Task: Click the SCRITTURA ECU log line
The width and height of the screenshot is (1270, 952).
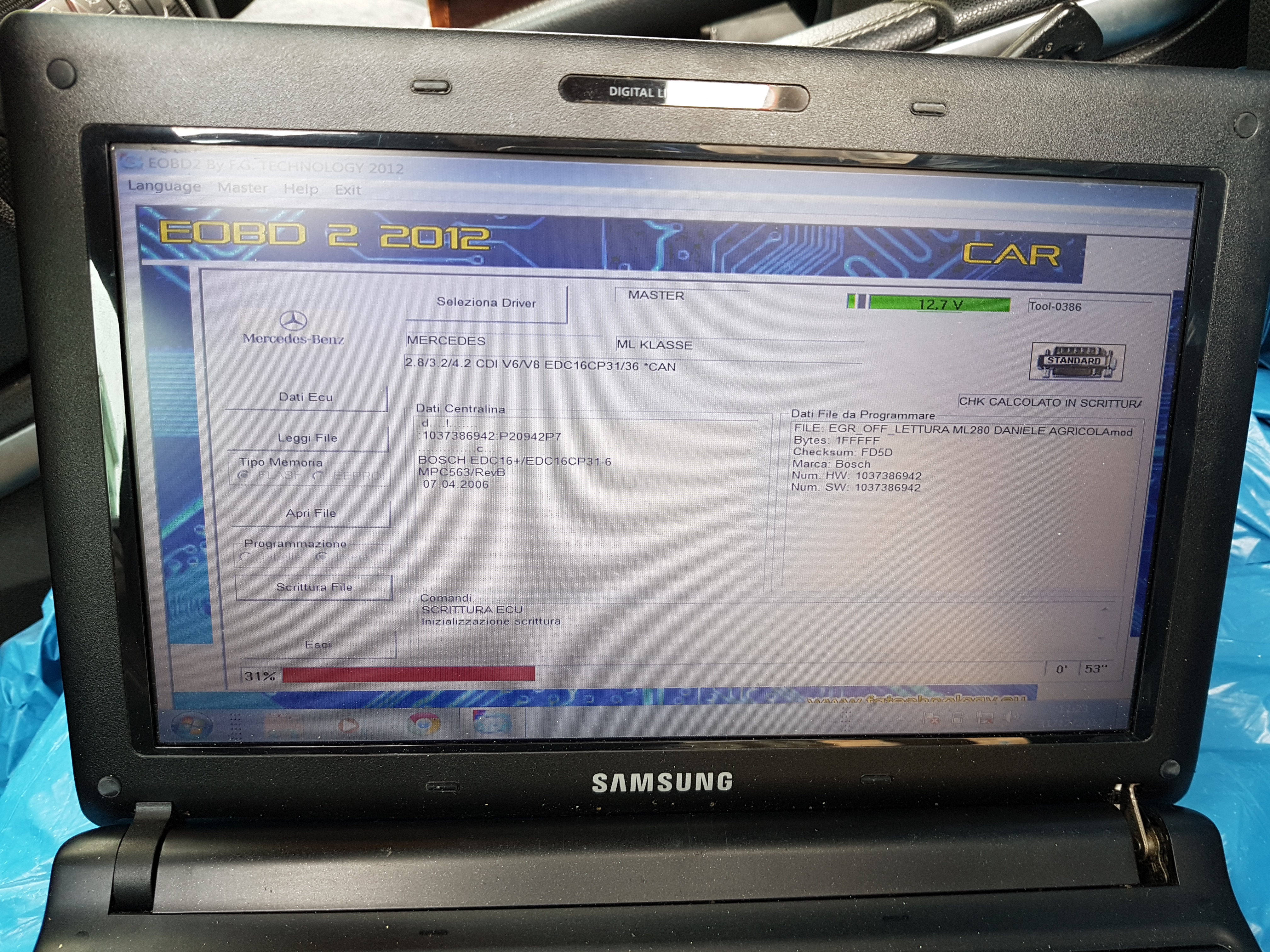Action: (472, 609)
